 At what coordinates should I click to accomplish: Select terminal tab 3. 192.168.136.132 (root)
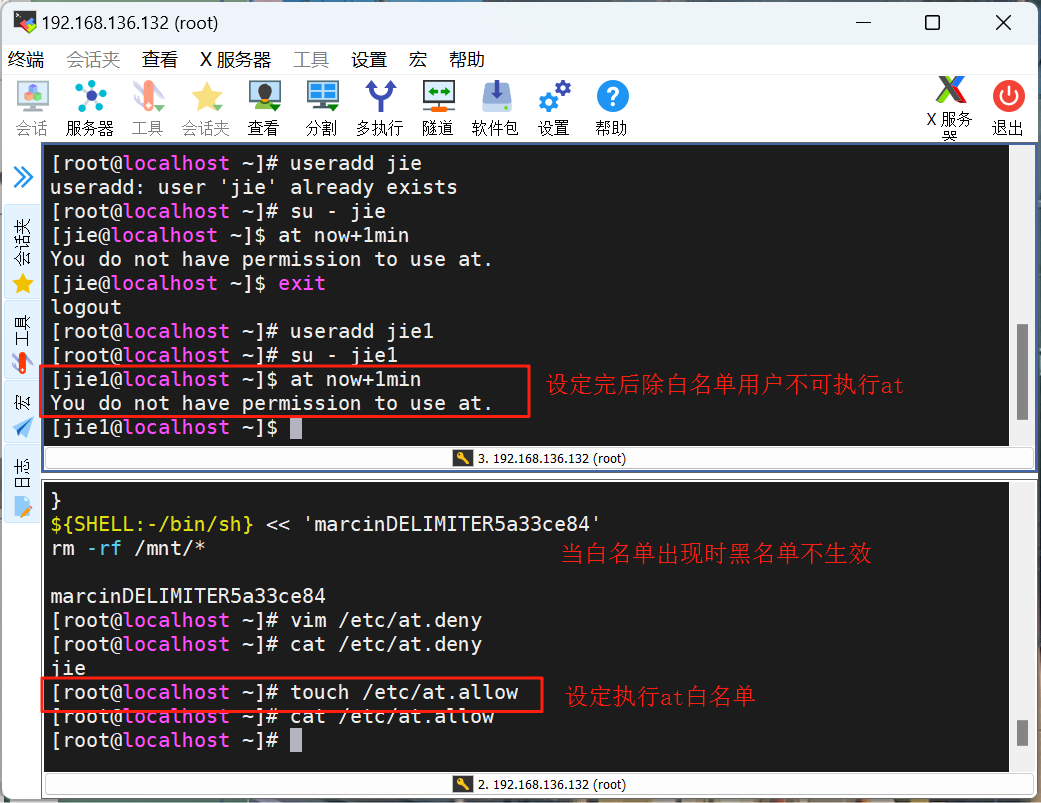click(539, 459)
